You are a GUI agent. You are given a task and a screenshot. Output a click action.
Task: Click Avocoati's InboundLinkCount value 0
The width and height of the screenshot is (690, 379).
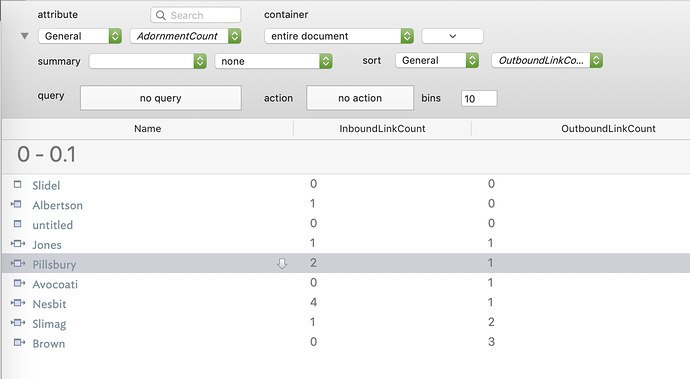[313, 283]
